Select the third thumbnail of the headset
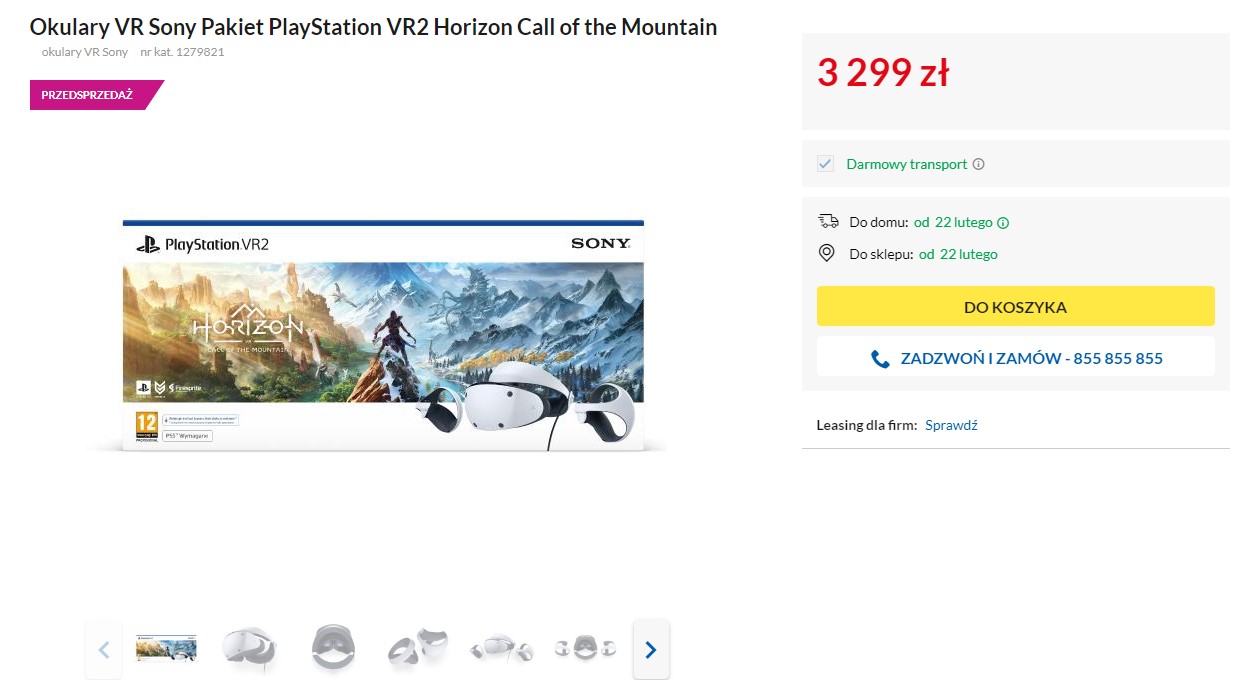This screenshot has width=1241, height=680. [332, 649]
